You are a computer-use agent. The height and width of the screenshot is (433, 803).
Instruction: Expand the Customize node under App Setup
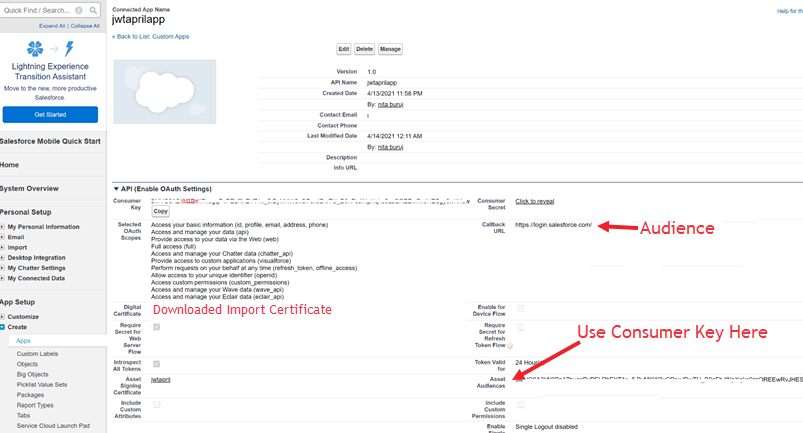pos(3,317)
